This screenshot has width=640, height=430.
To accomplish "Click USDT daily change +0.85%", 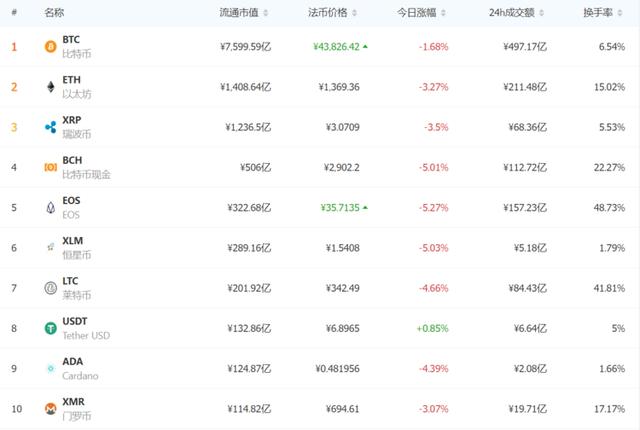I will (432, 328).
